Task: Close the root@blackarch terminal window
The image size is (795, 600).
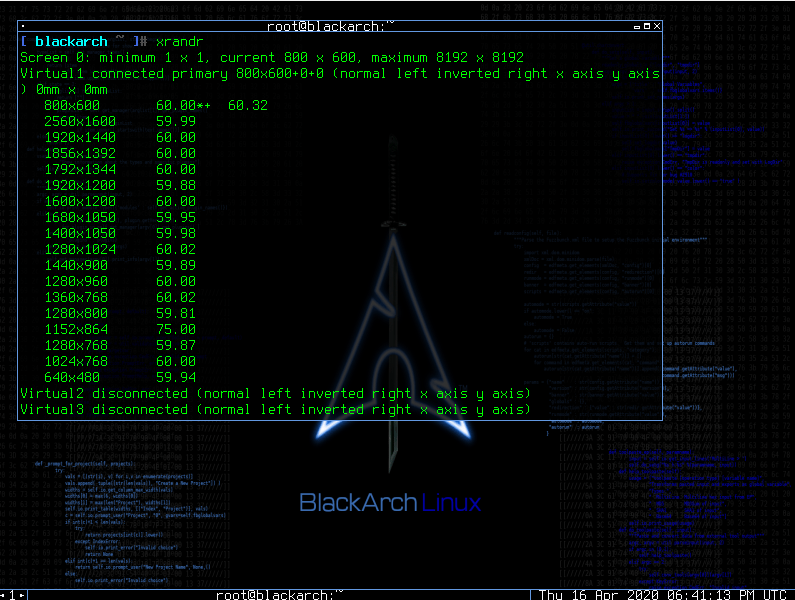Action: [657, 26]
